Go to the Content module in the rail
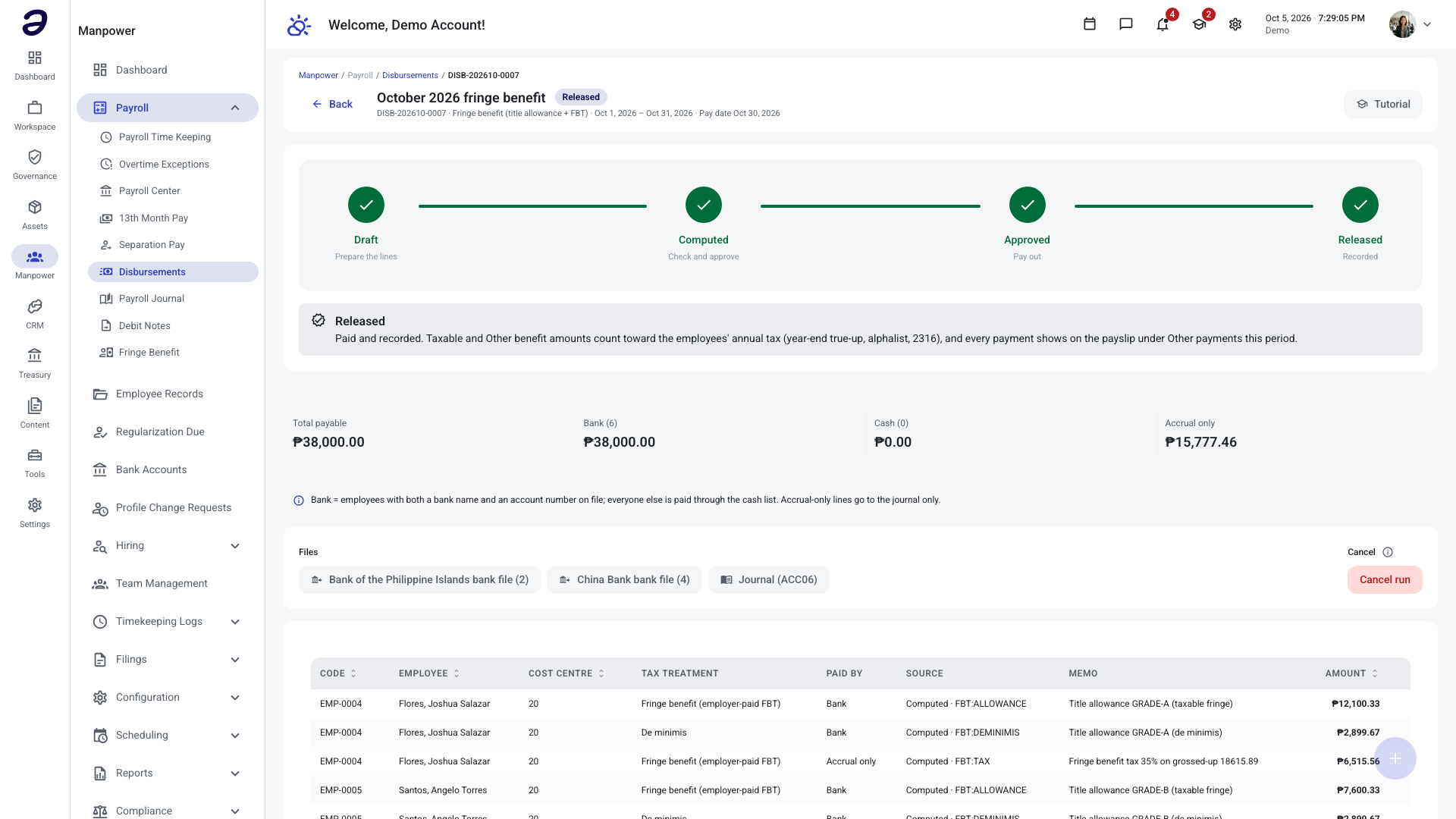 [x=35, y=413]
